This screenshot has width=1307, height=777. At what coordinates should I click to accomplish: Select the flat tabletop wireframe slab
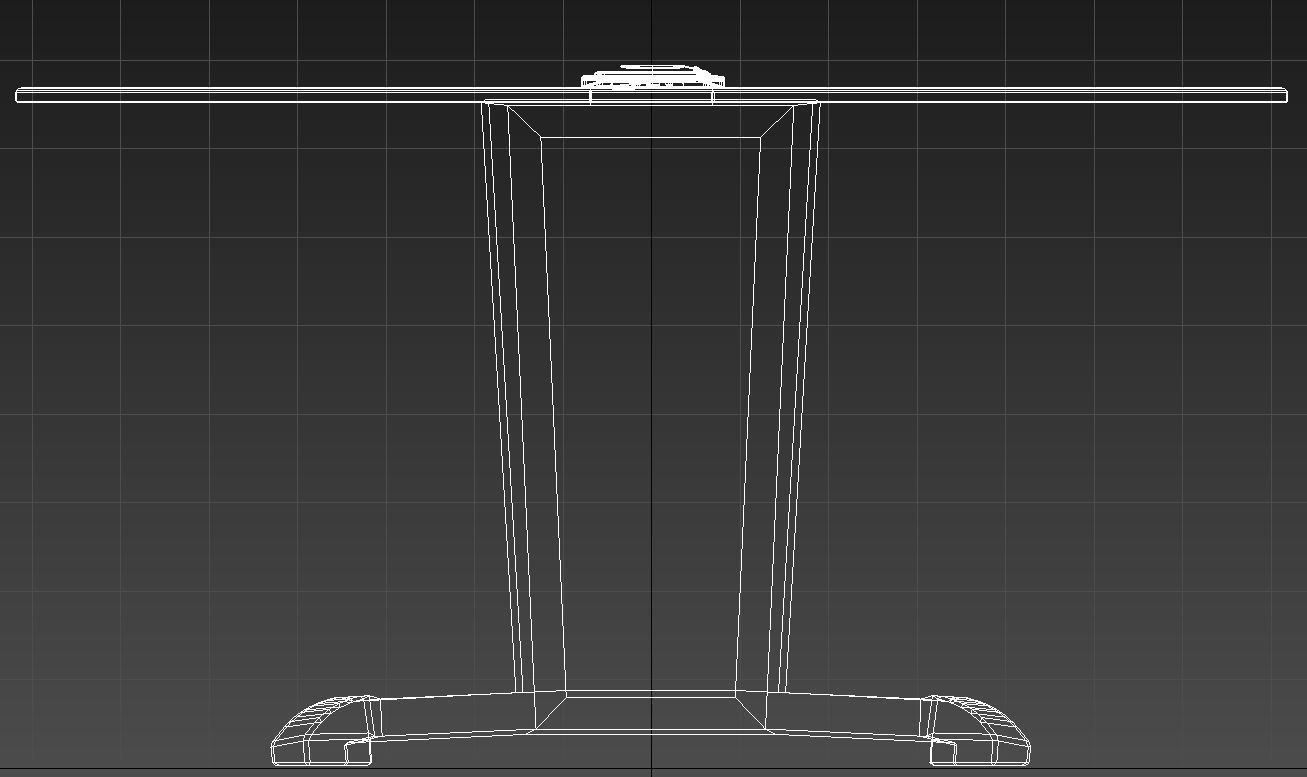pyautogui.click(x=651, y=95)
